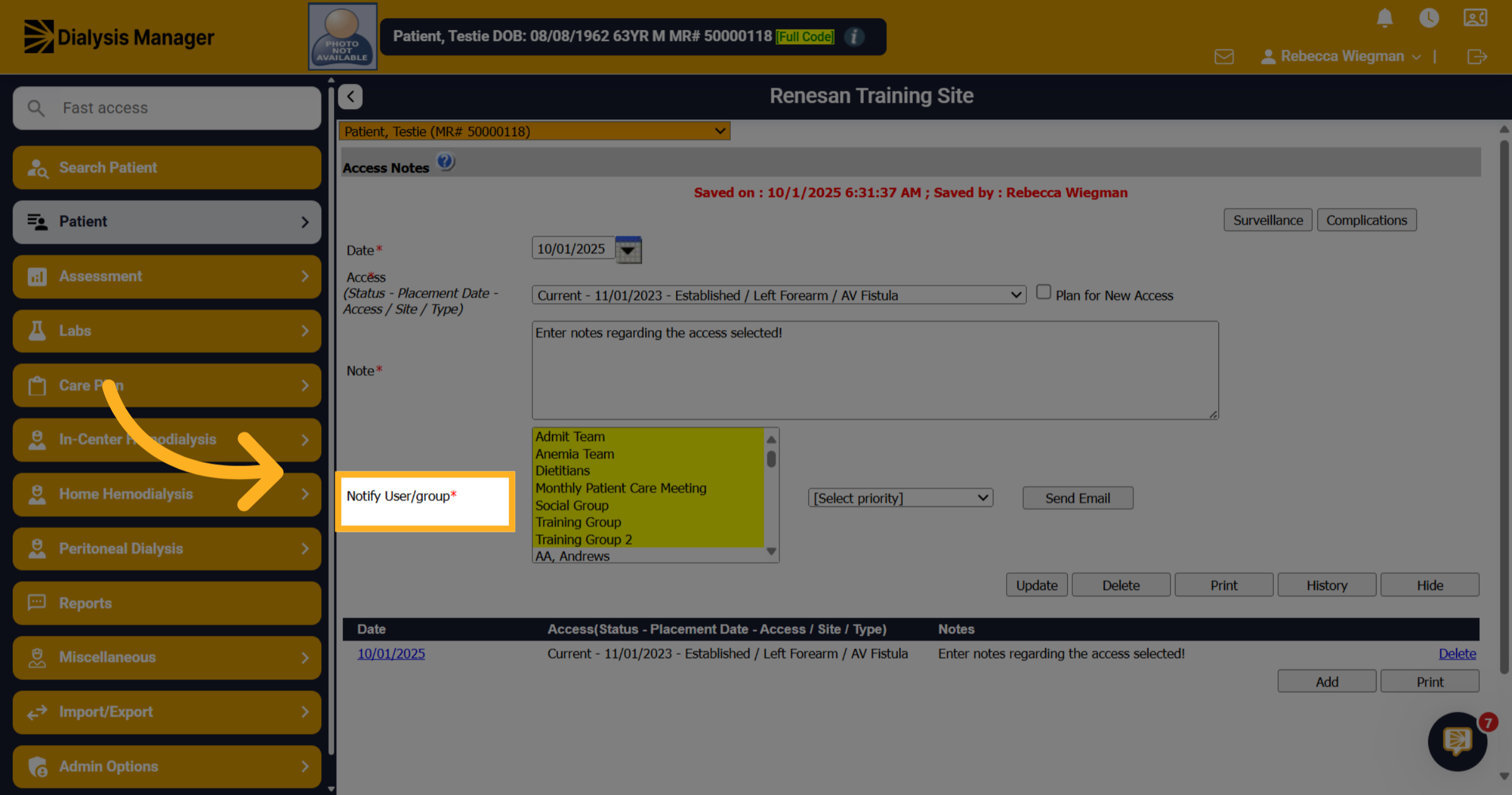The width and height of the screenshot is (1512, 795).
Task: Click the Add button below table
Action: tap(1327, 681)
